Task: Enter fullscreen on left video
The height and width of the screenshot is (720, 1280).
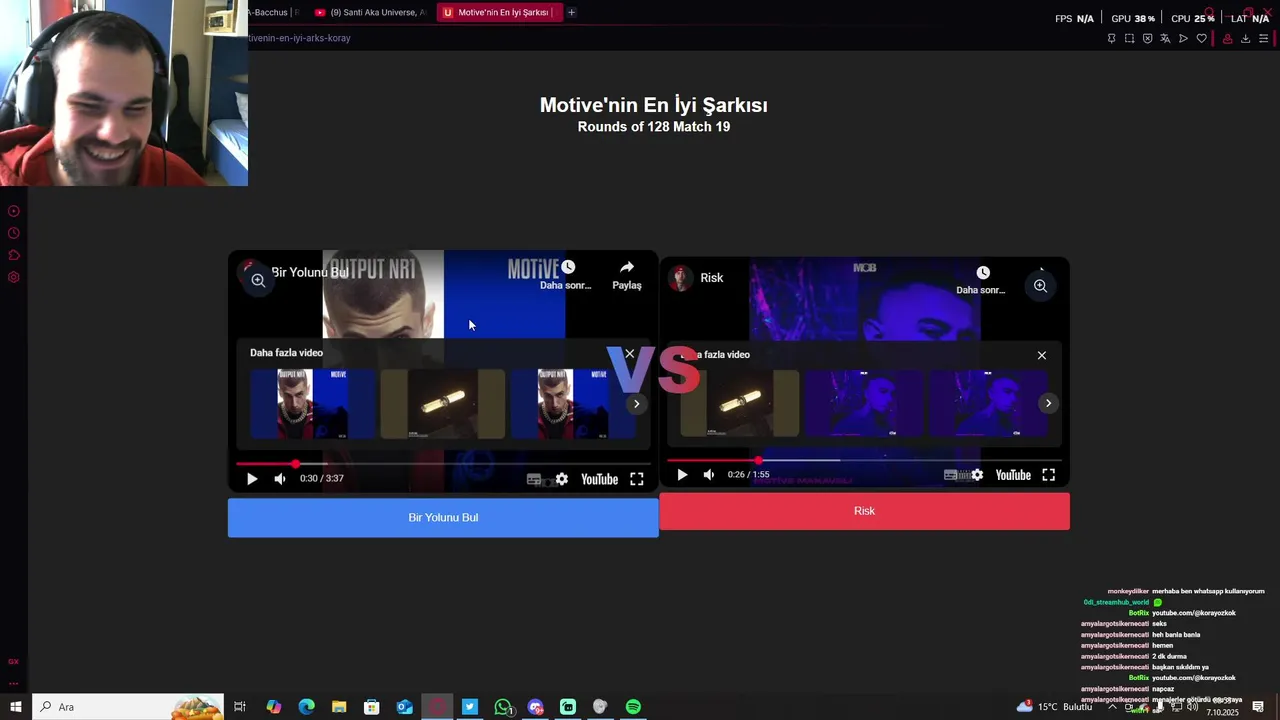Action: 636,479
